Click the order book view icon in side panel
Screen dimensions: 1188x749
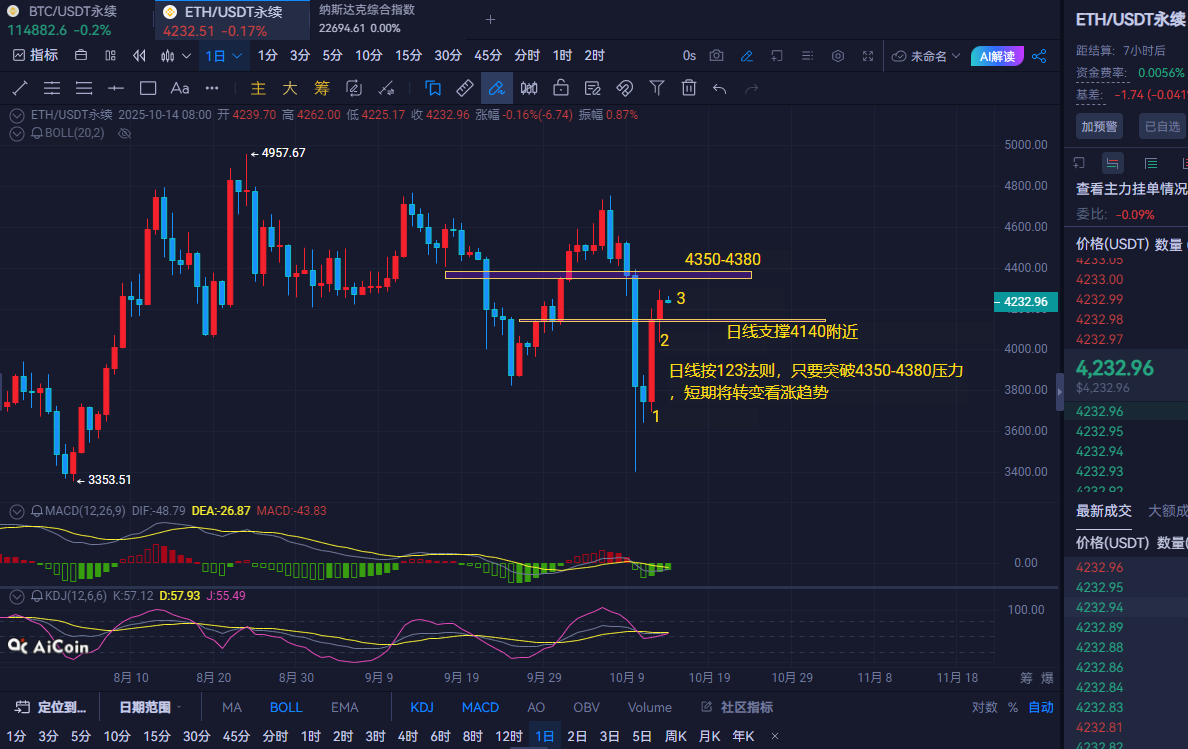pyautogui.click(x=1112, y=163)
